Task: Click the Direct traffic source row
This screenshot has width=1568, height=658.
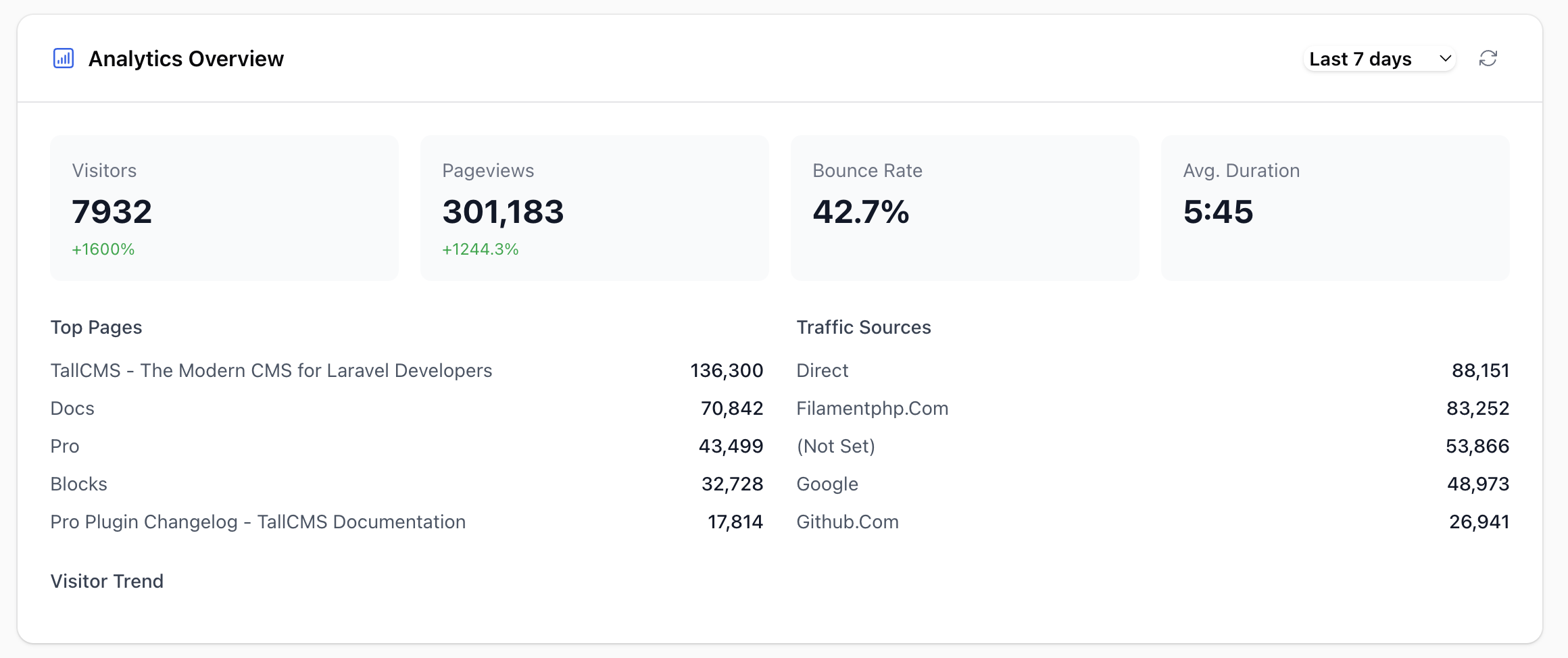Action: click(x=1153, y=370)
